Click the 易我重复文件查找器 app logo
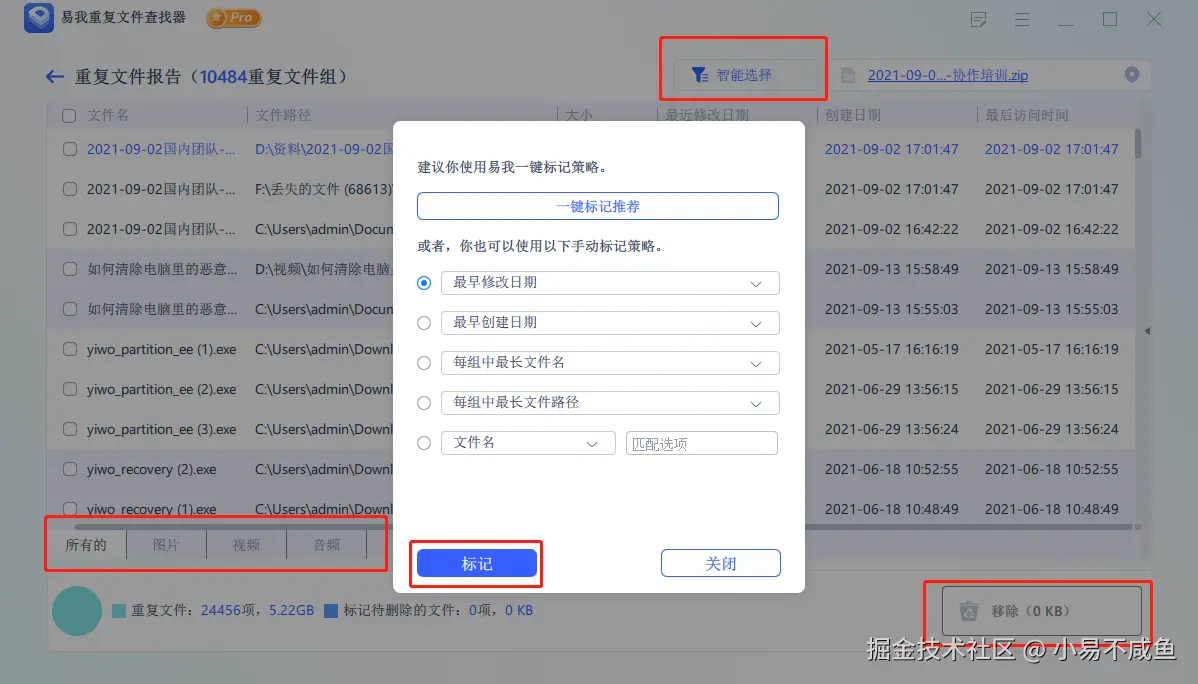 coord(38,18)
